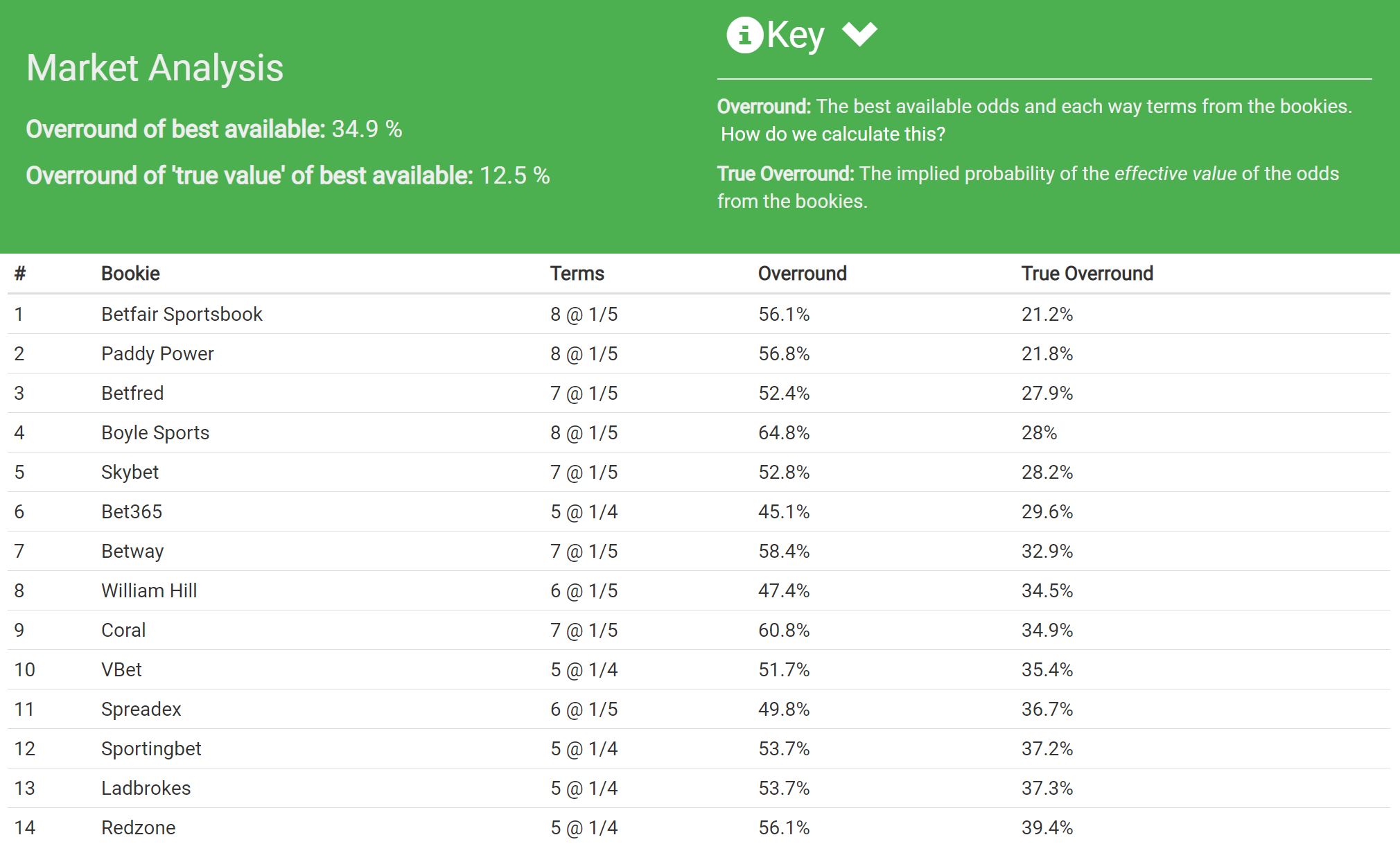Sort by the Overround column header
Image resolution: width=1400 pixels, height=844 pixels.
coord(802,274)
